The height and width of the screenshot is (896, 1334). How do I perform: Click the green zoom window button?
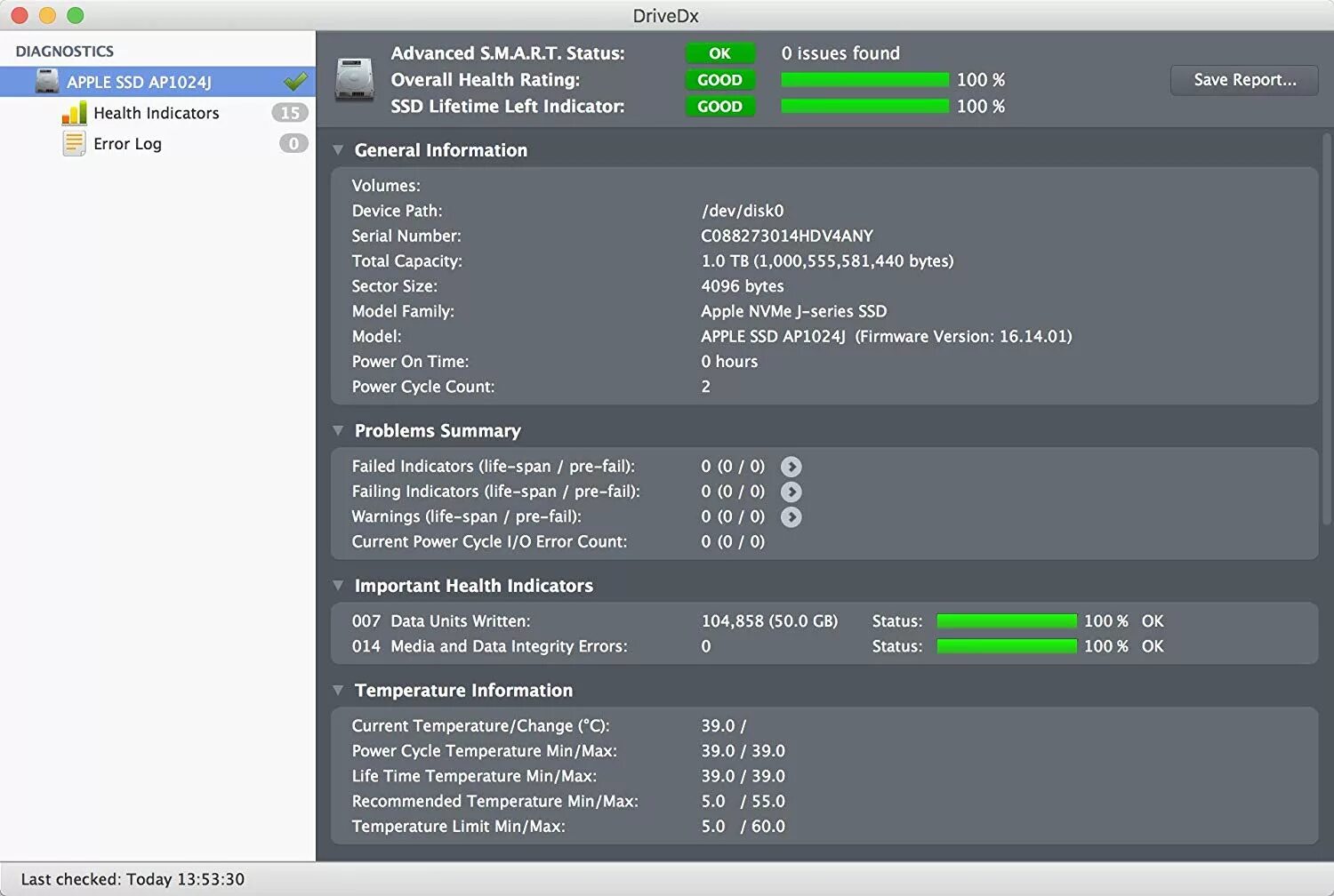coord(76,15)
